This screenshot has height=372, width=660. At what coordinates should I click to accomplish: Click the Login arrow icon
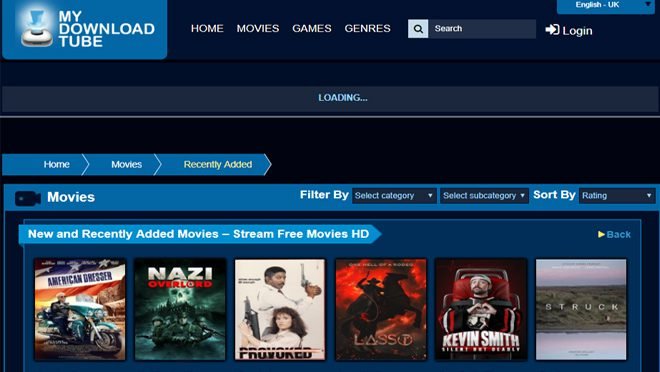(x=552, y=30)
